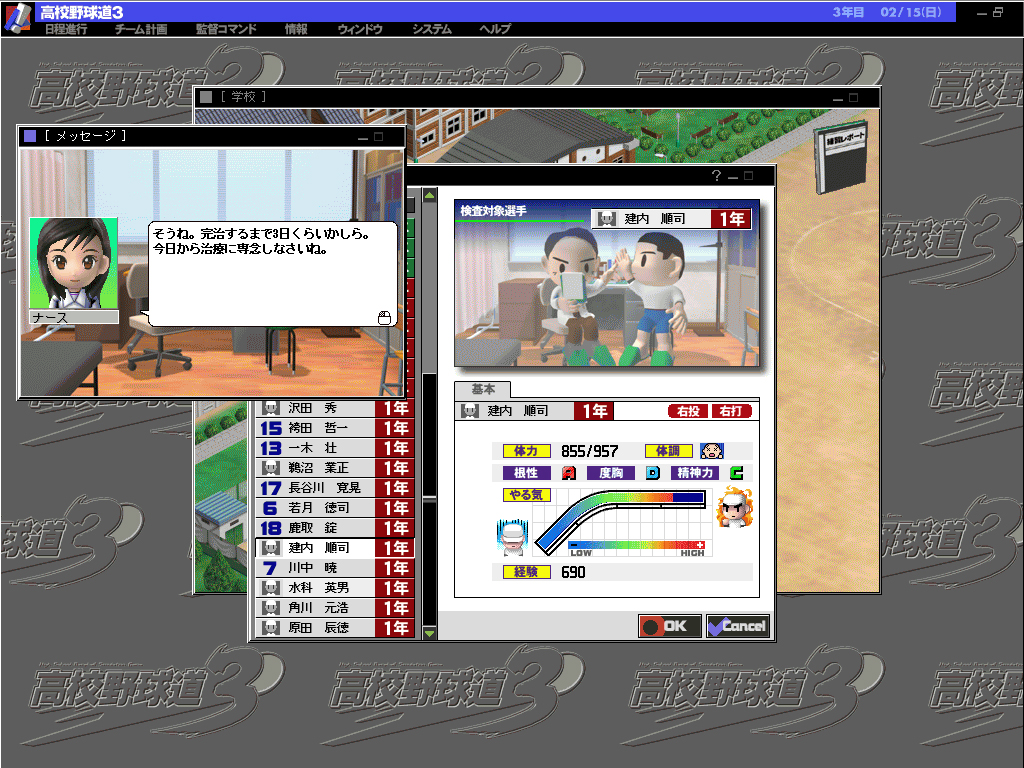Click the uniform icon beside 原田 辰徳
The height and width of the screenshot is (768, 1024).
[x=270, y=628]
